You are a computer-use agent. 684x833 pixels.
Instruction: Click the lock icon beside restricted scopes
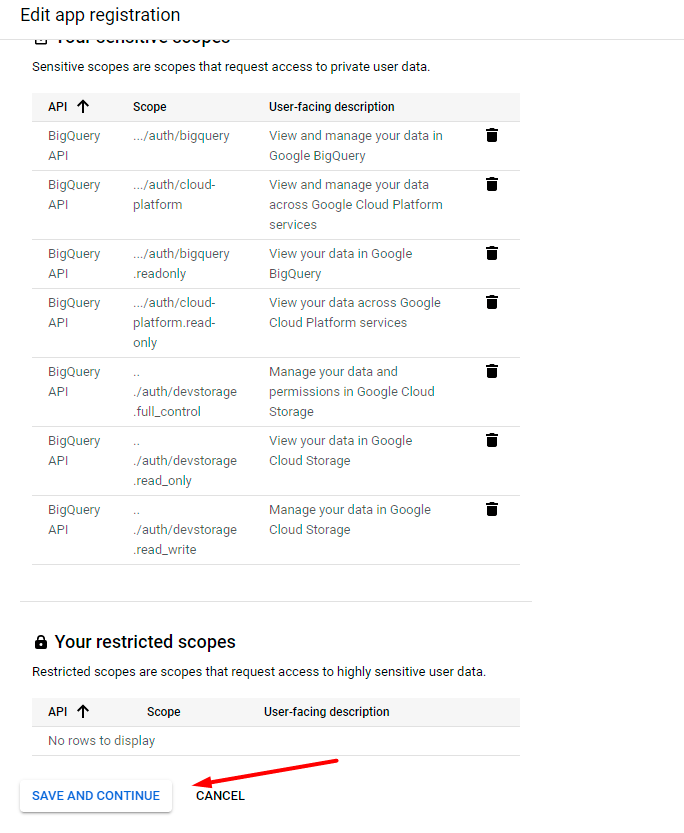(x=41, y=642)
